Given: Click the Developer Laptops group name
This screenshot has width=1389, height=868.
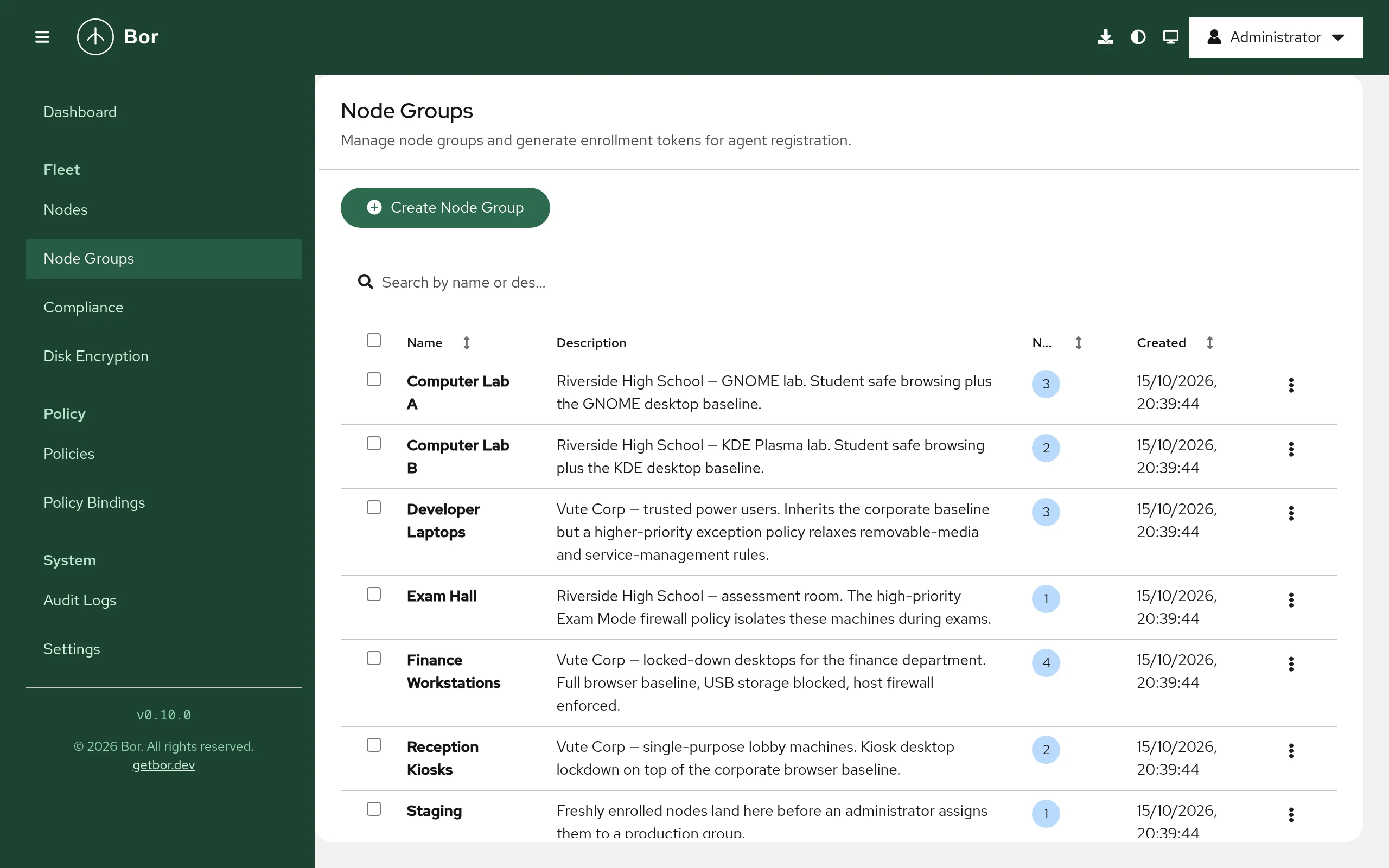Looking at the screenshot, I should click(x=443, y=521).
